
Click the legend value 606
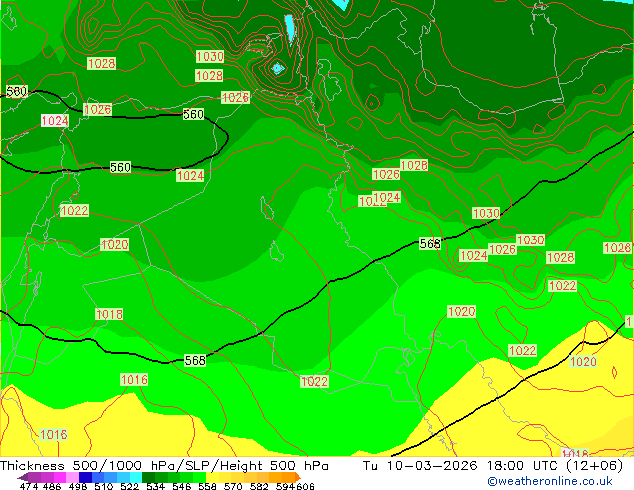pos(305,486)
